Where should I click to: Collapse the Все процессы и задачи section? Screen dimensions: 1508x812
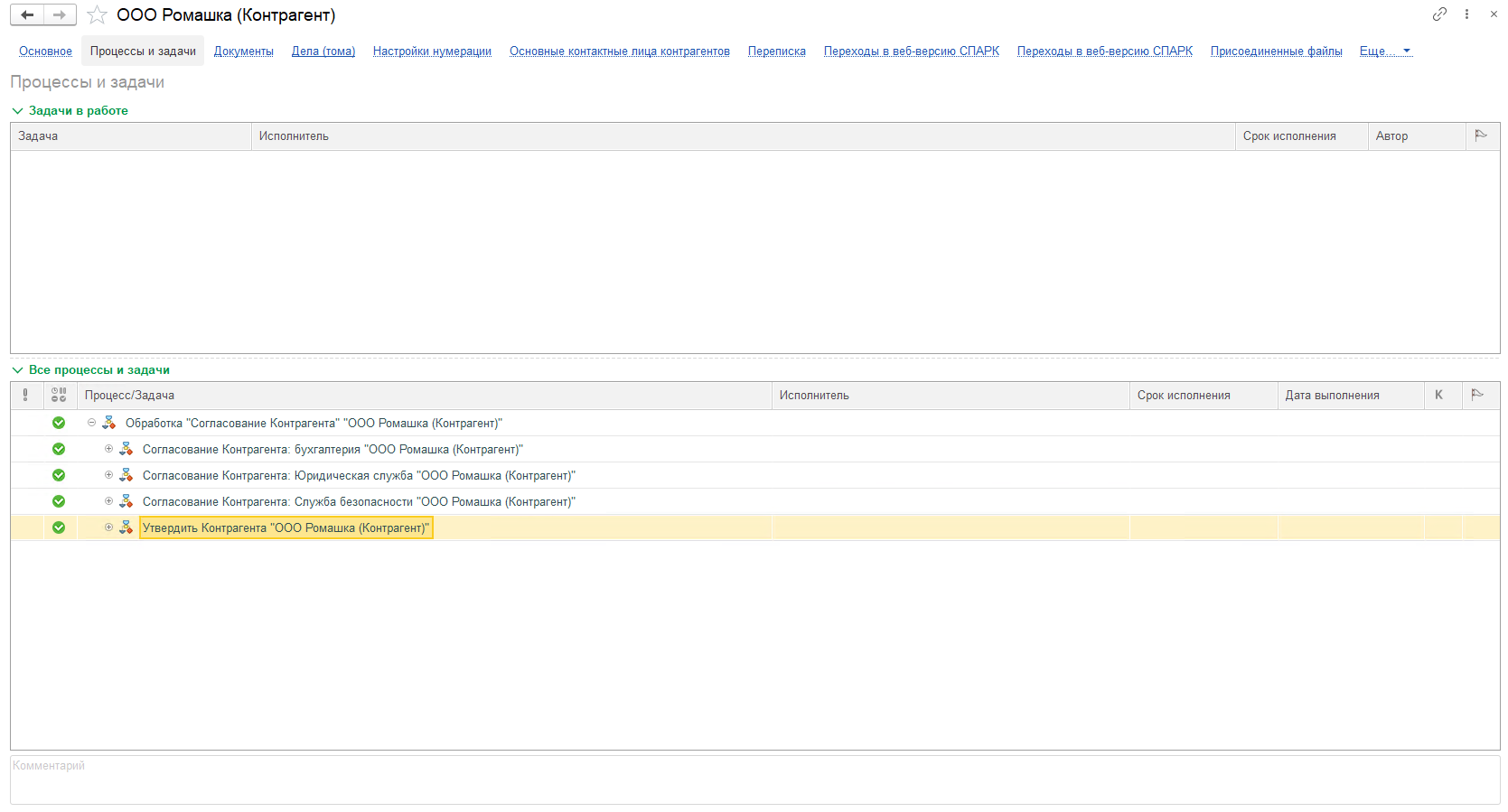[17, 370]
